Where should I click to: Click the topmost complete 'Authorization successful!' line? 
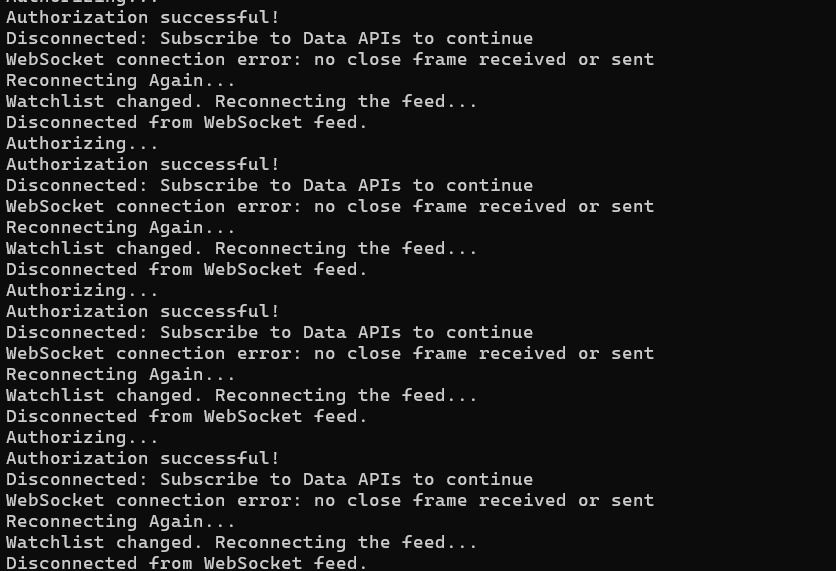(x=143, y=17)
